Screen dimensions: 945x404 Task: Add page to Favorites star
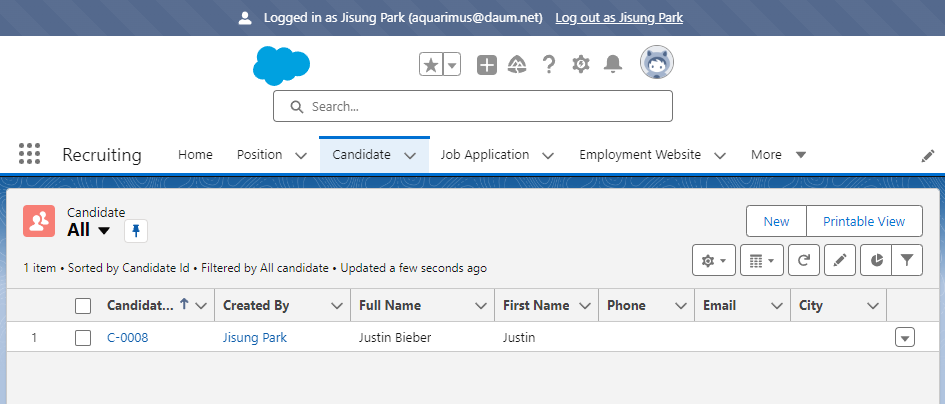pyautogui.click(x=431, y=64)
